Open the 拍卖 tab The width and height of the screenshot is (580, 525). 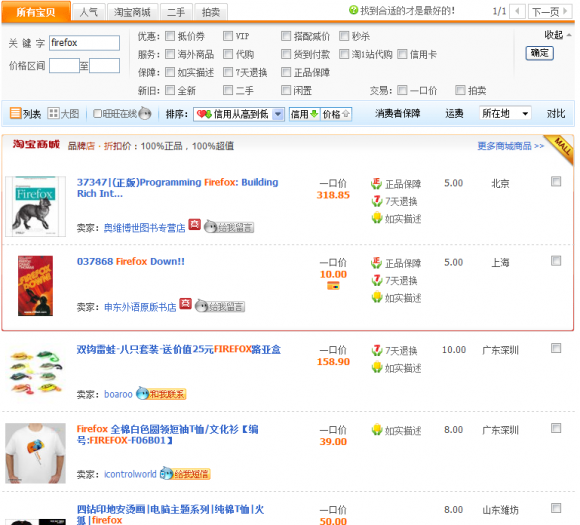(211, 12)
